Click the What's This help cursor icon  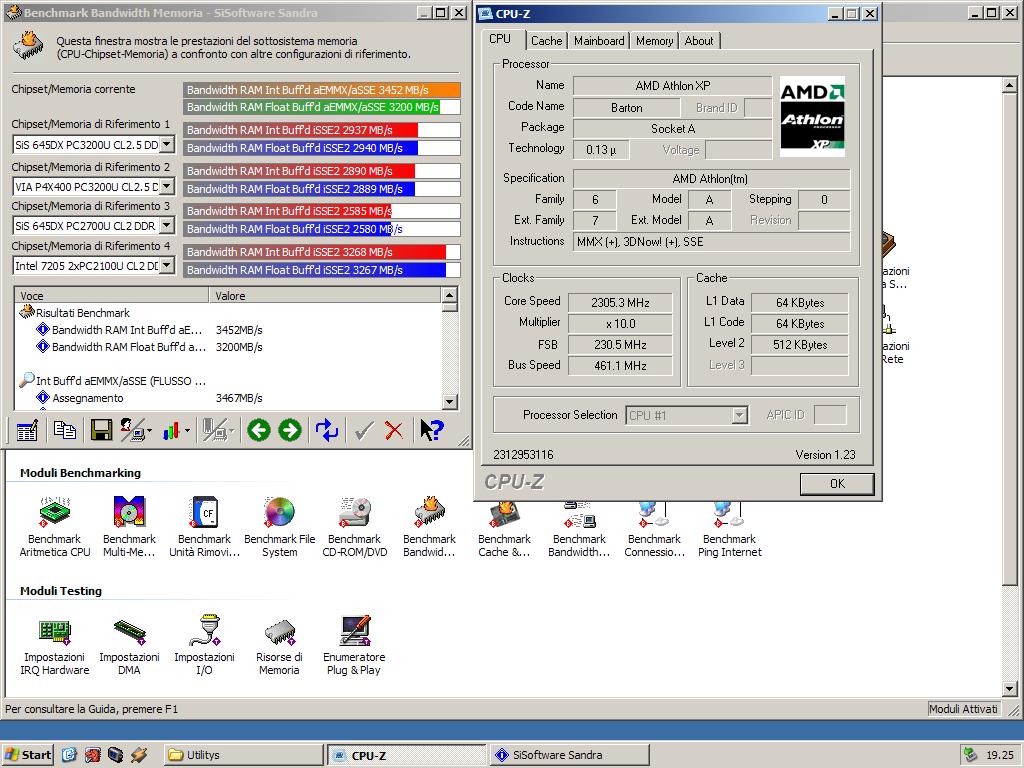(x=431, y=430)
